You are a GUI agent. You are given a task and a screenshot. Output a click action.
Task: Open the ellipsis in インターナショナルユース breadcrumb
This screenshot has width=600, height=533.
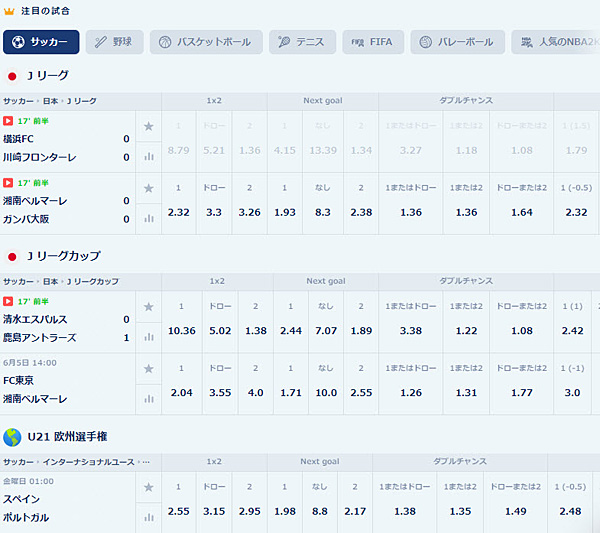[146, 462]
